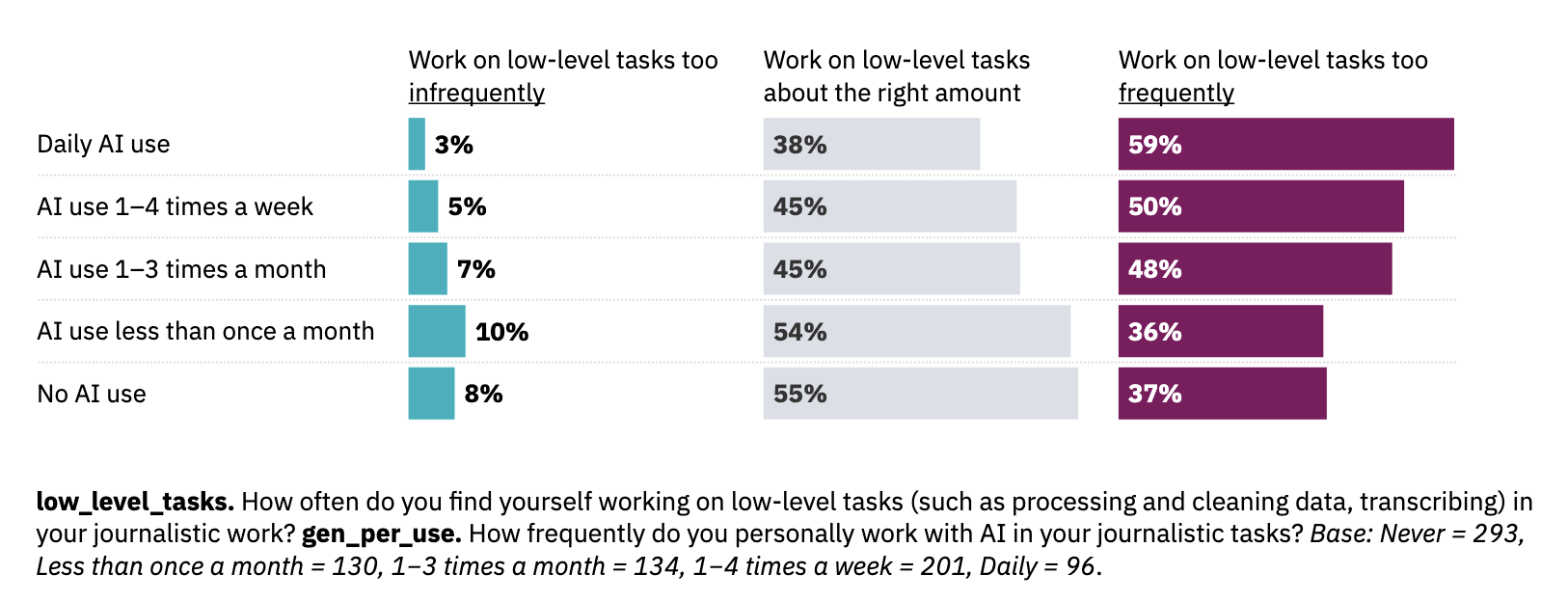Click the 5% teal bar
The height and width of the screenshot is (602, 1568).
[x=423, y=206]
